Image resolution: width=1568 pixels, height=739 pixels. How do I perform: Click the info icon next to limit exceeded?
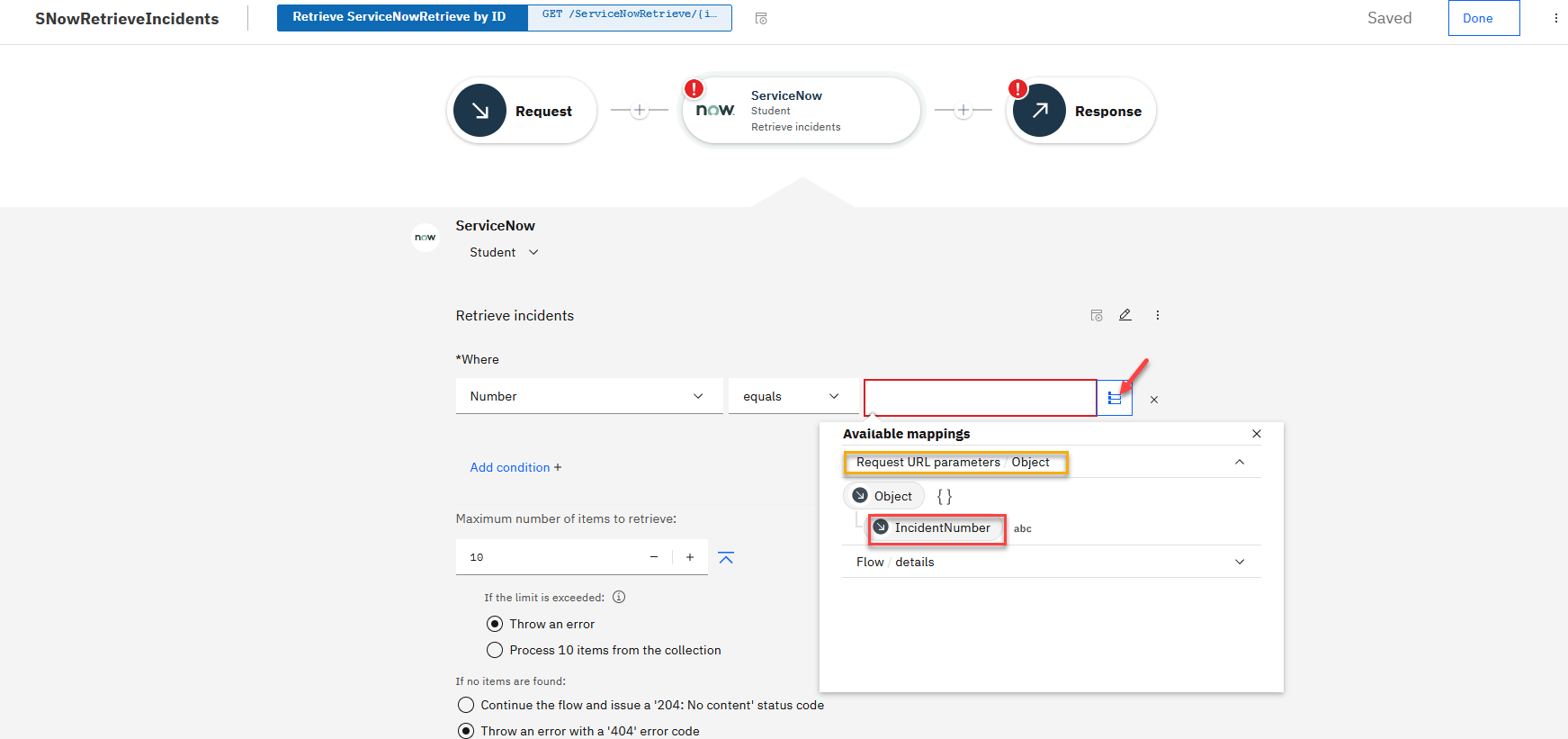point(619,597)
